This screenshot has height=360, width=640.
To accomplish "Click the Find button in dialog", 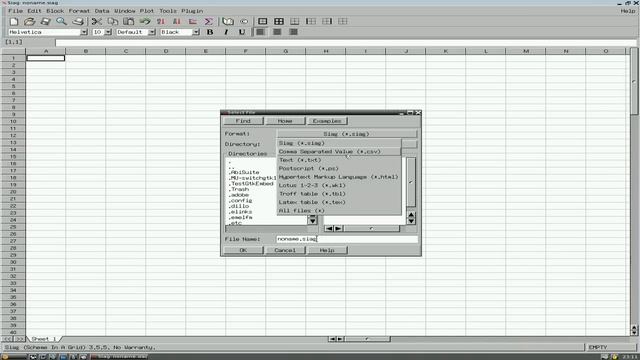I will pos(243,121).
